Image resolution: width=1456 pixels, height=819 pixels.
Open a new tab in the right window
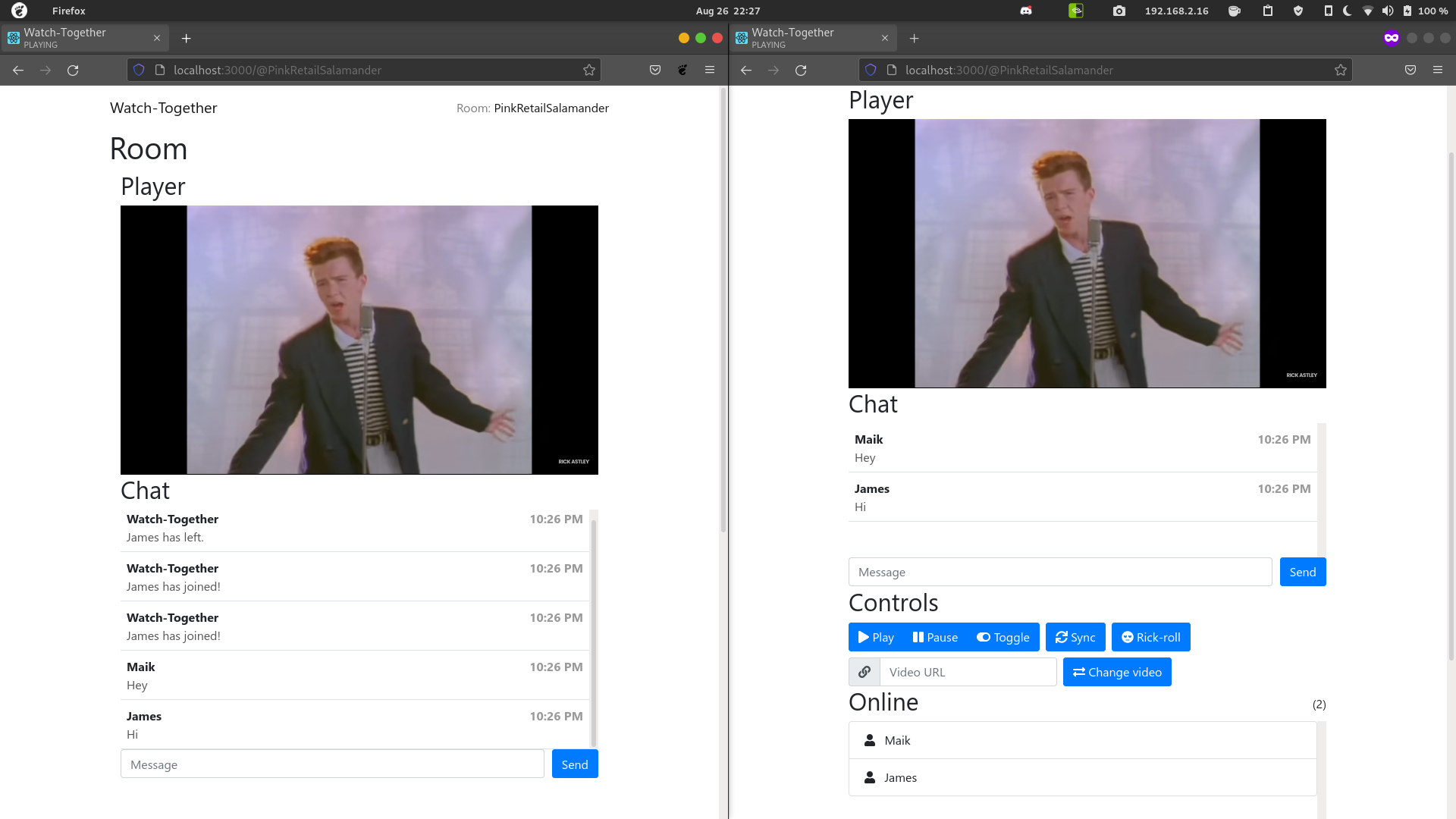point(914,39)
